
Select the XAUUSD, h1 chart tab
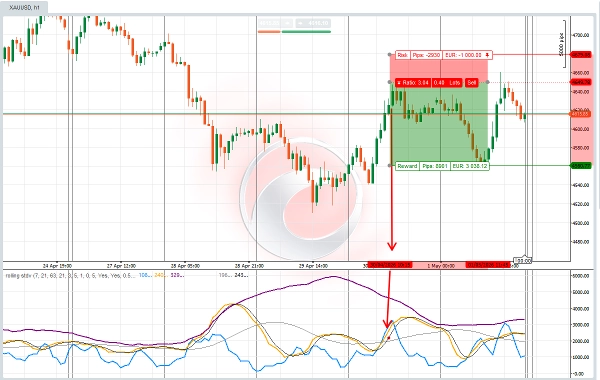[24, 7]
